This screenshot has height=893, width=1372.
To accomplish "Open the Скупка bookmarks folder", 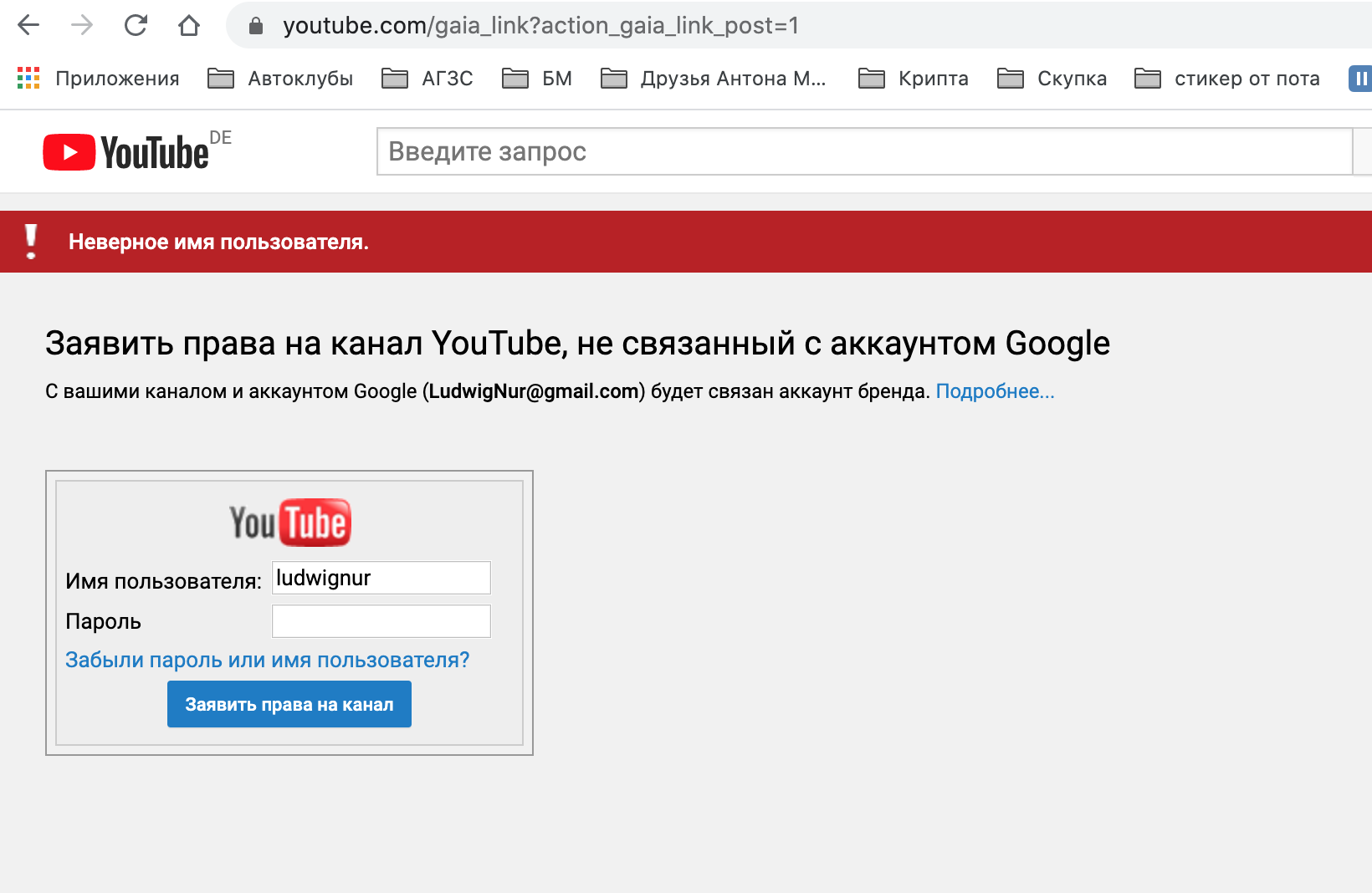I will [x=1052, y=79].
